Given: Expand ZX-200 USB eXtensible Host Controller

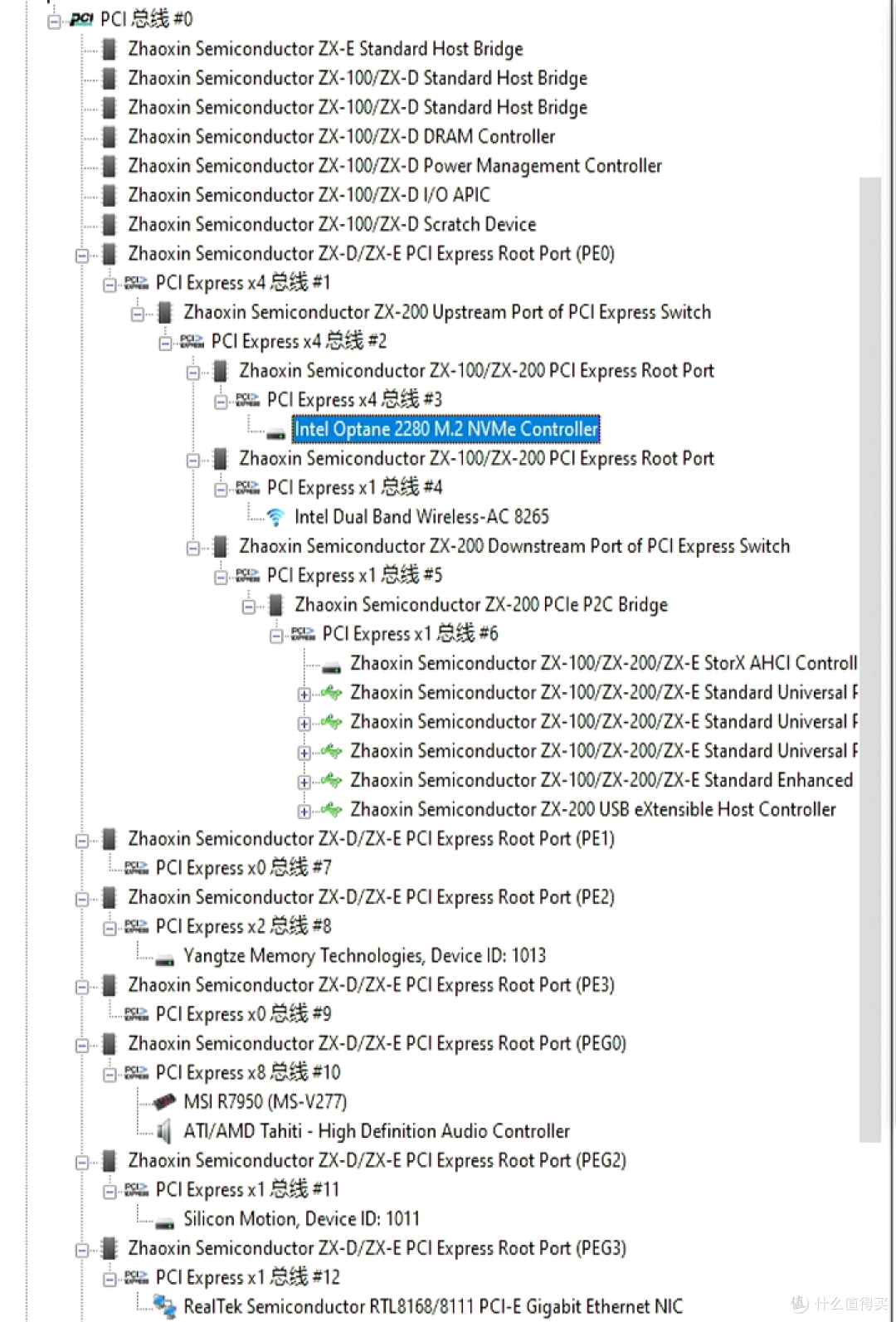Looking at the screenshot, I should point(304,811).
